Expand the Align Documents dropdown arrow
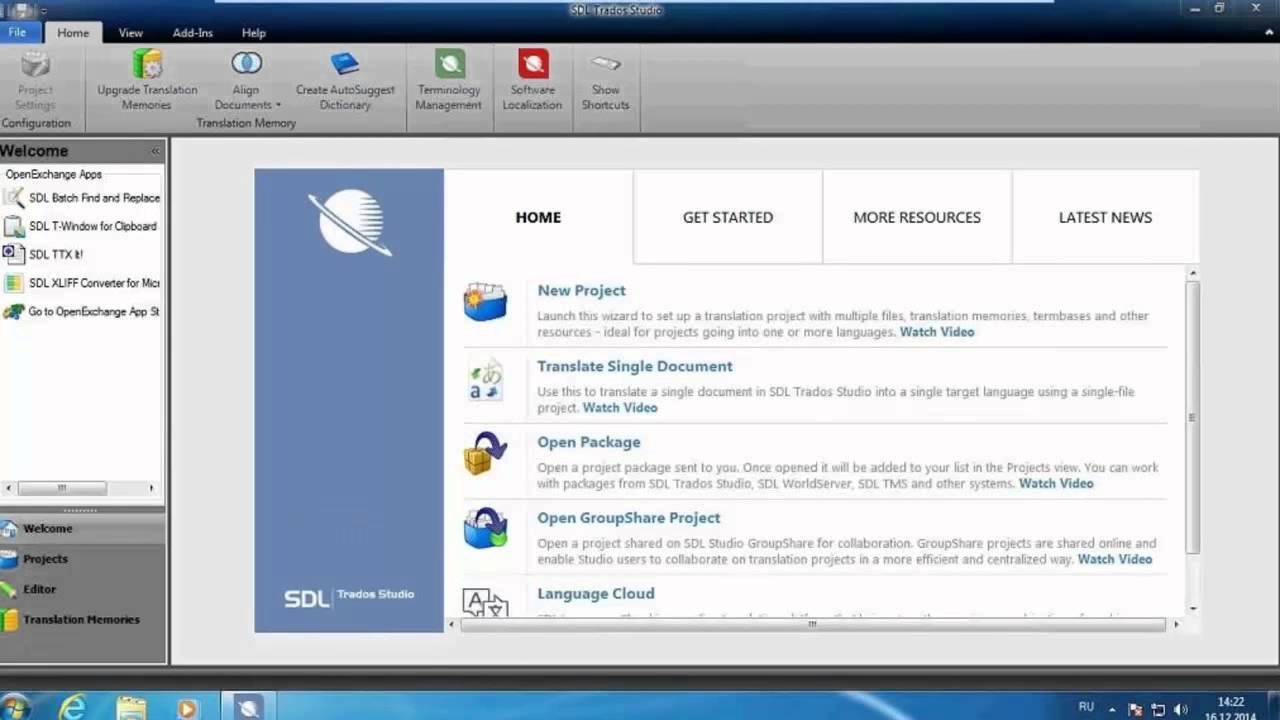Viewport: 1280px width, 720px height. tap(278, 105)
